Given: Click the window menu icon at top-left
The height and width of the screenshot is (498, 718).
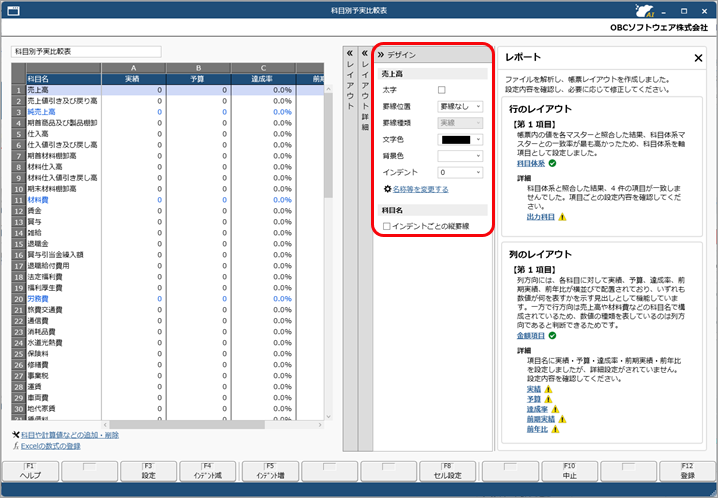Looking at the screenshot, I should [x=14, y=10].
